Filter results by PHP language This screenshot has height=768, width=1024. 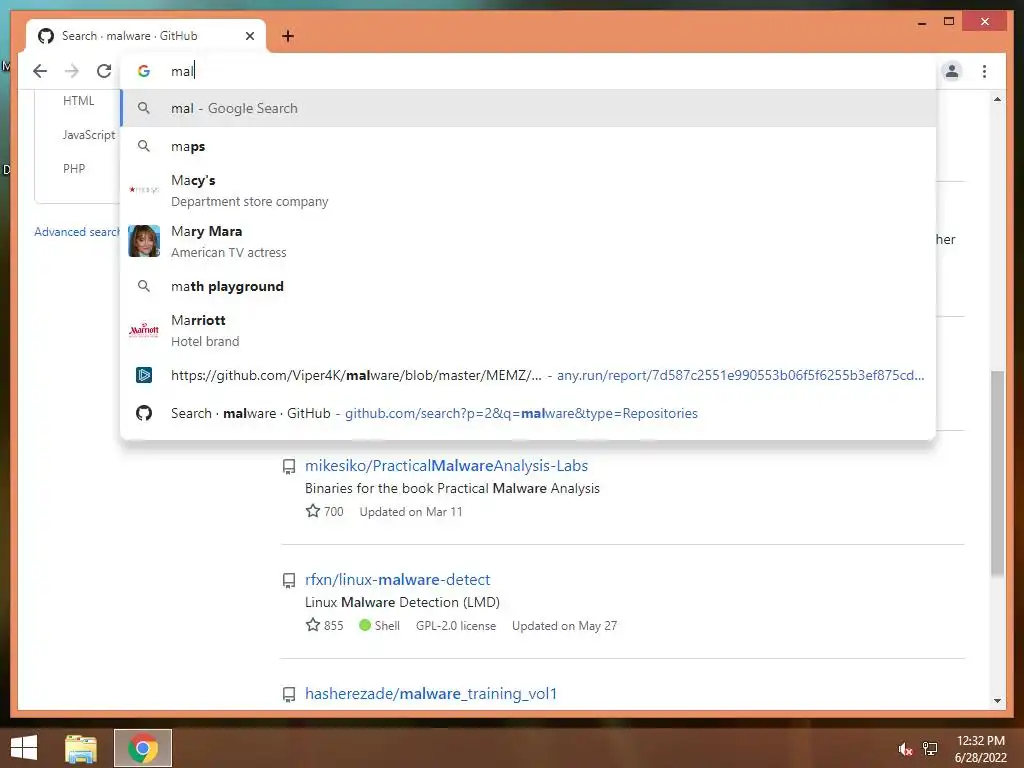pos(74,168)
